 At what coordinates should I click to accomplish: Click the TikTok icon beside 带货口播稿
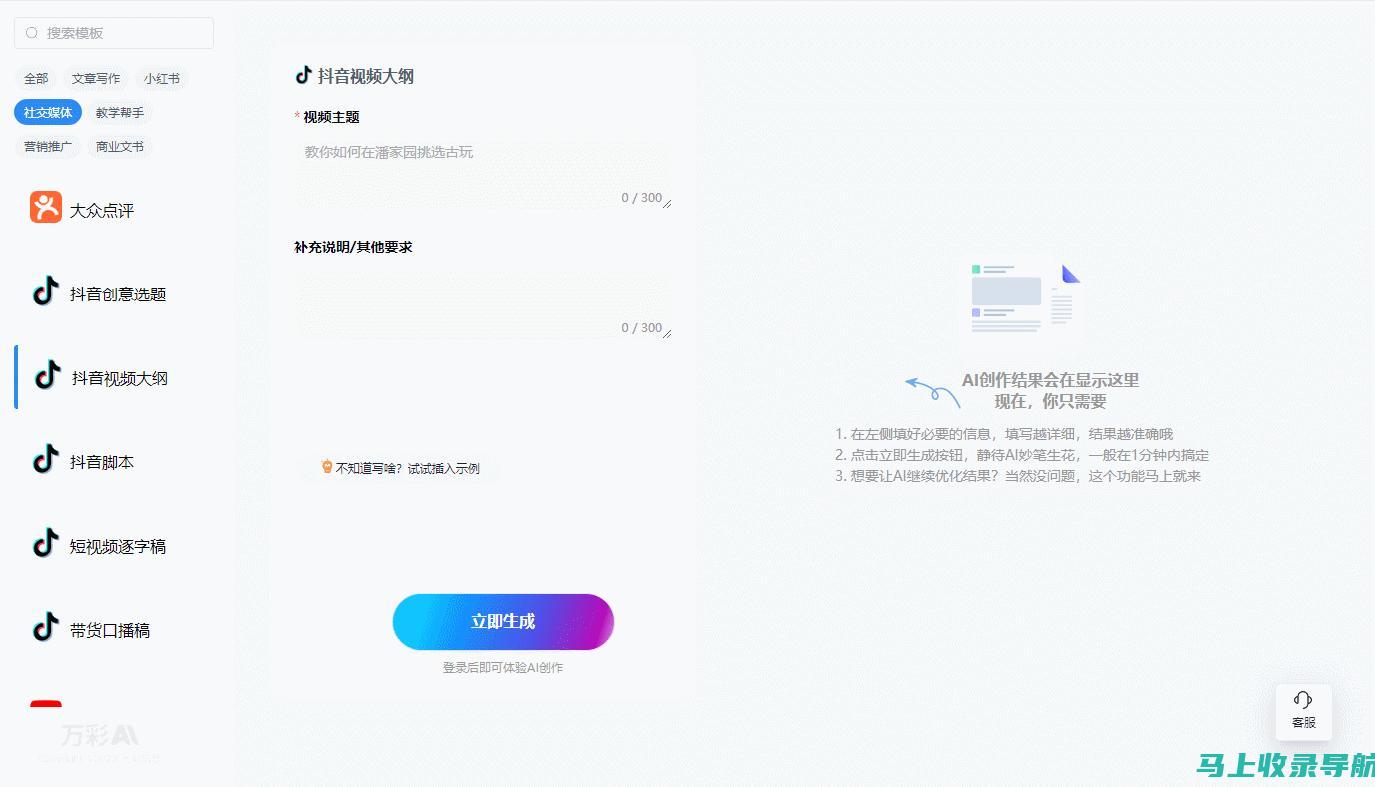(46, 627)
